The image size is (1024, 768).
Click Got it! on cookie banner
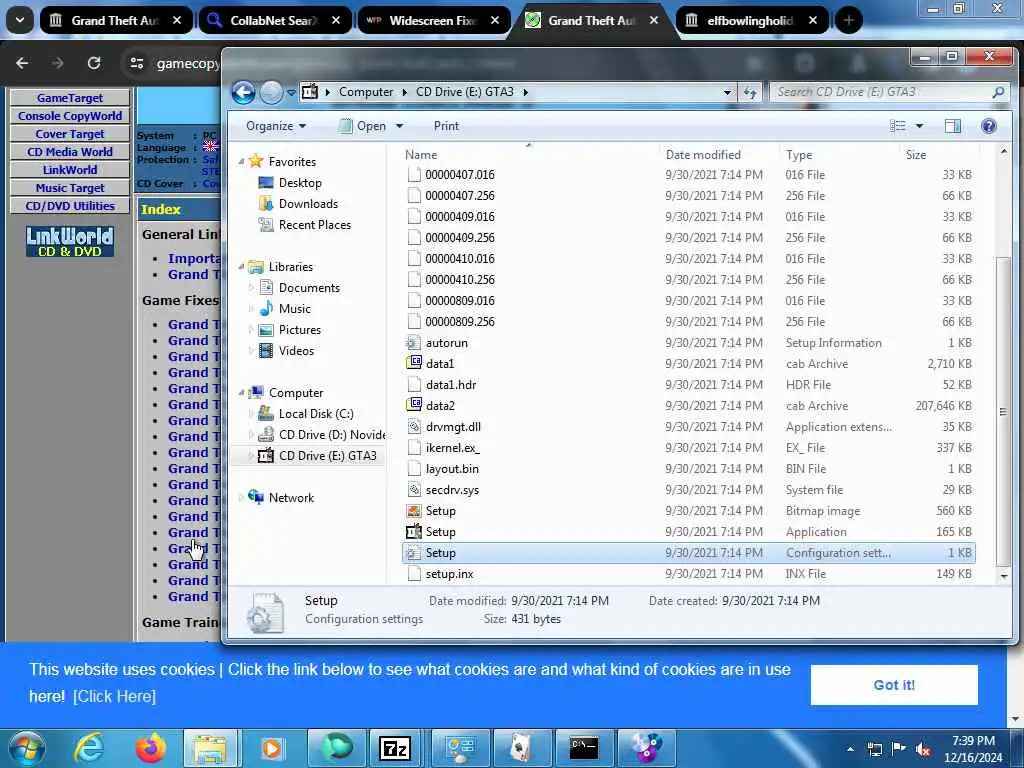pyautogui.click(x=894, y=685)
